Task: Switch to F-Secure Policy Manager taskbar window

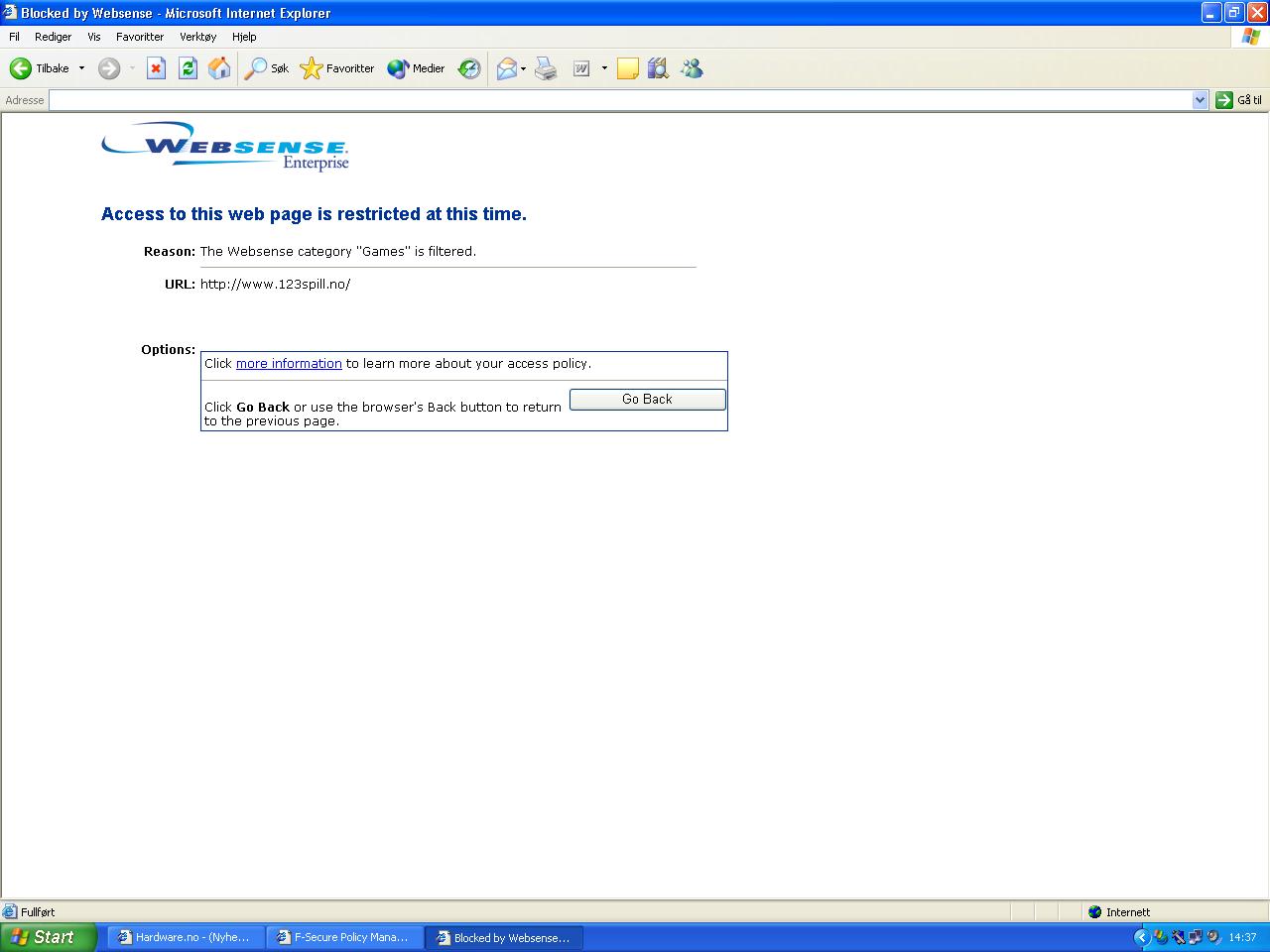Action: pos(345,937)
